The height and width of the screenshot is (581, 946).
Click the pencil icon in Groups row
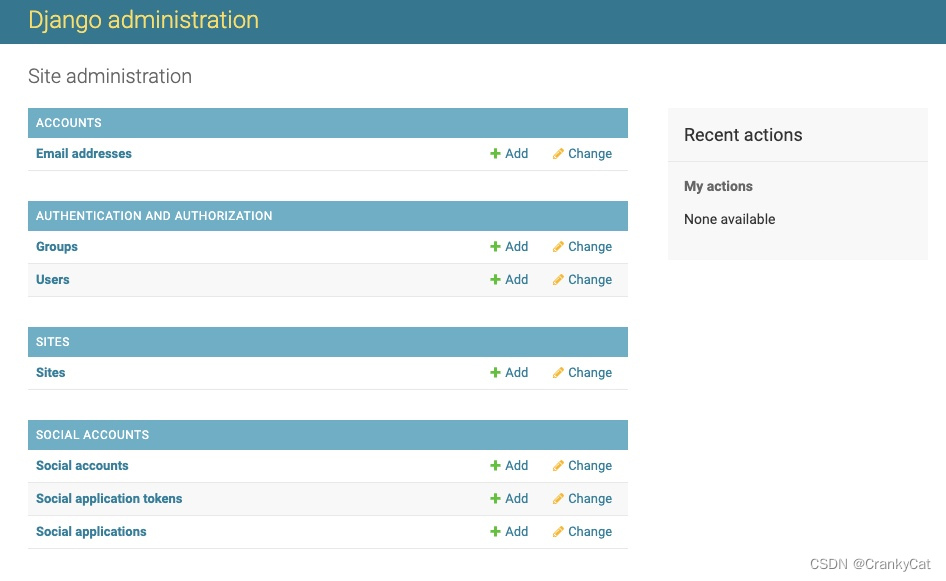tap(558, 247)
